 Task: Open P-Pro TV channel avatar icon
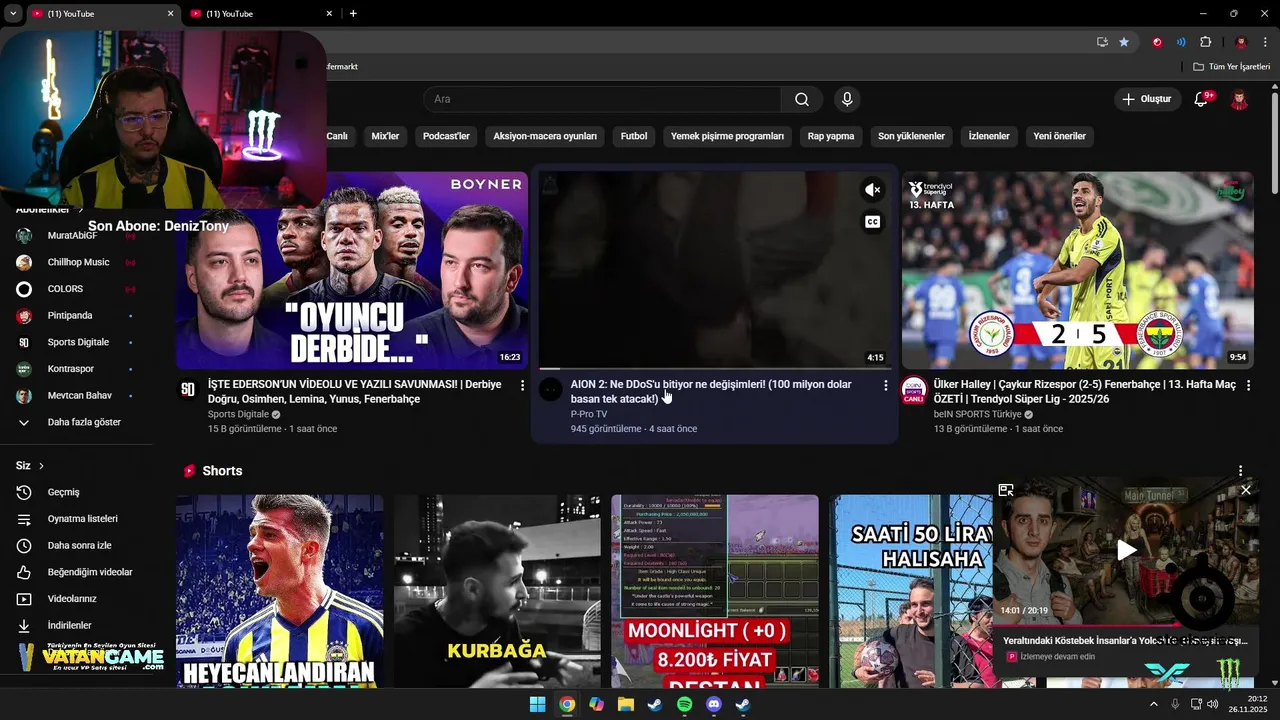550,389
